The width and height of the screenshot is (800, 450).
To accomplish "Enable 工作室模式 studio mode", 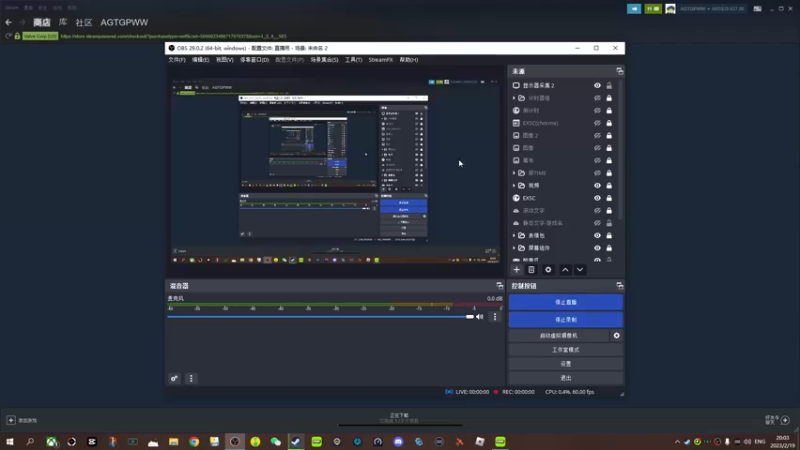I will pos(566,350).
